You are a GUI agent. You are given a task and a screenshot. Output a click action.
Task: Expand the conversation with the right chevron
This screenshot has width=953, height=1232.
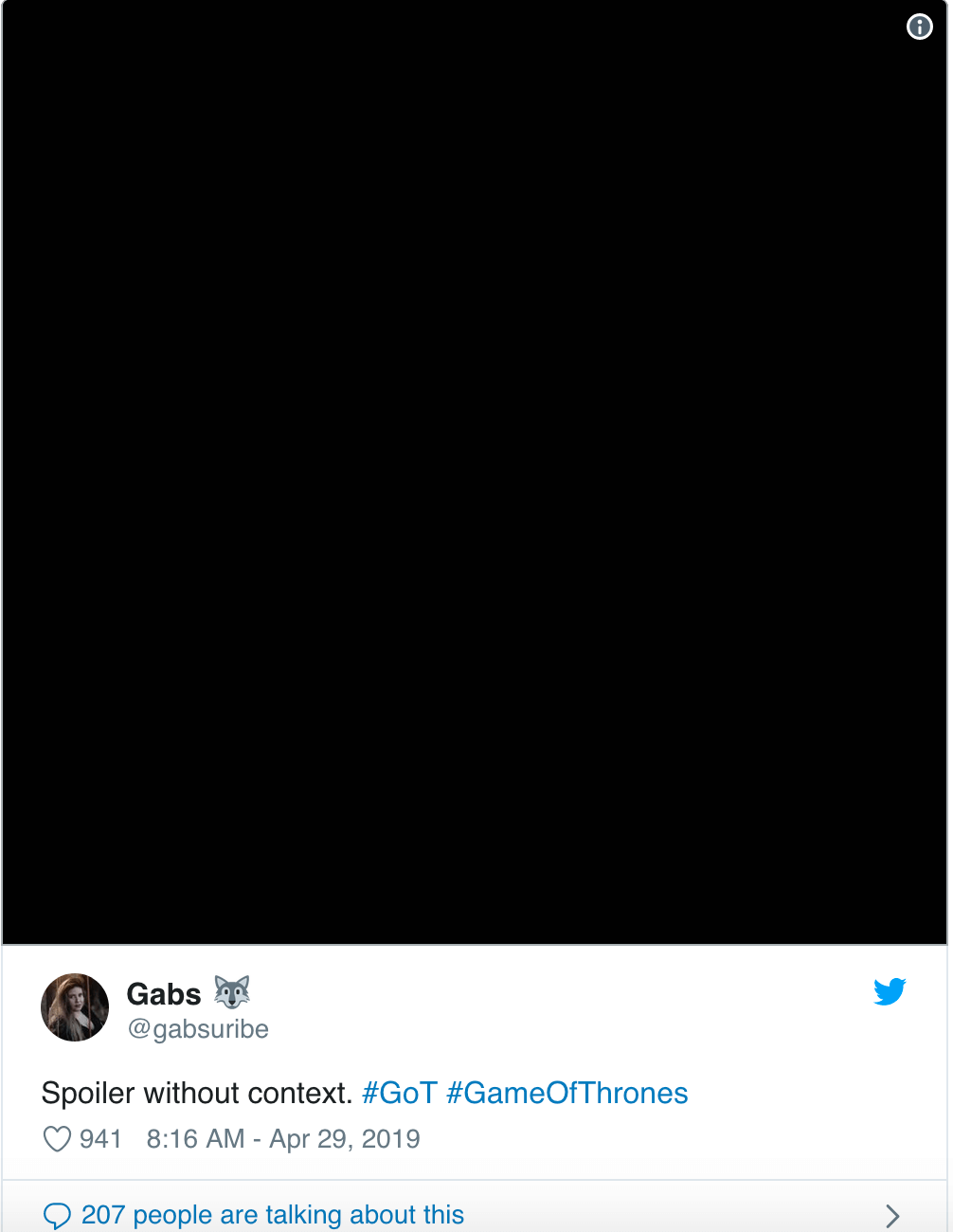coord(891,1215)
